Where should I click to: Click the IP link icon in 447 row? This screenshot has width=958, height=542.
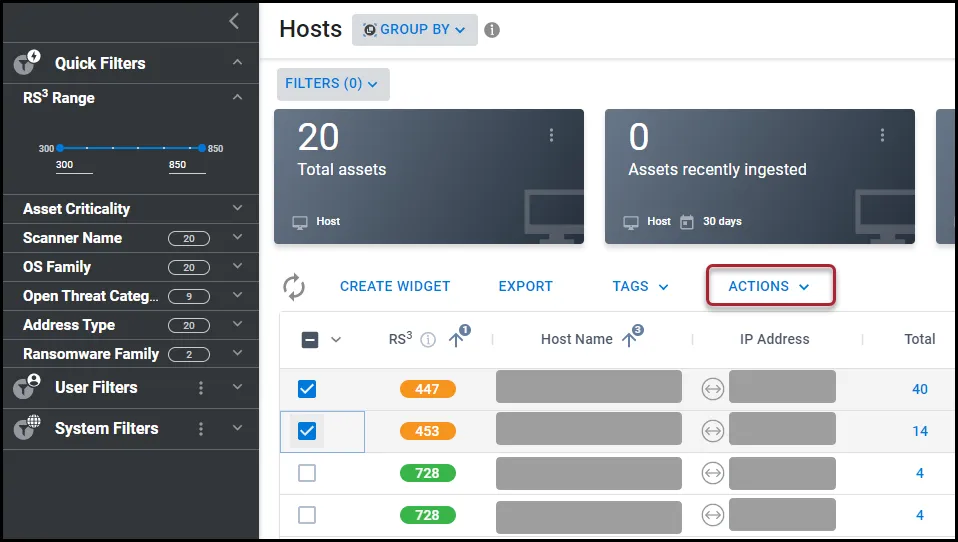712,389
